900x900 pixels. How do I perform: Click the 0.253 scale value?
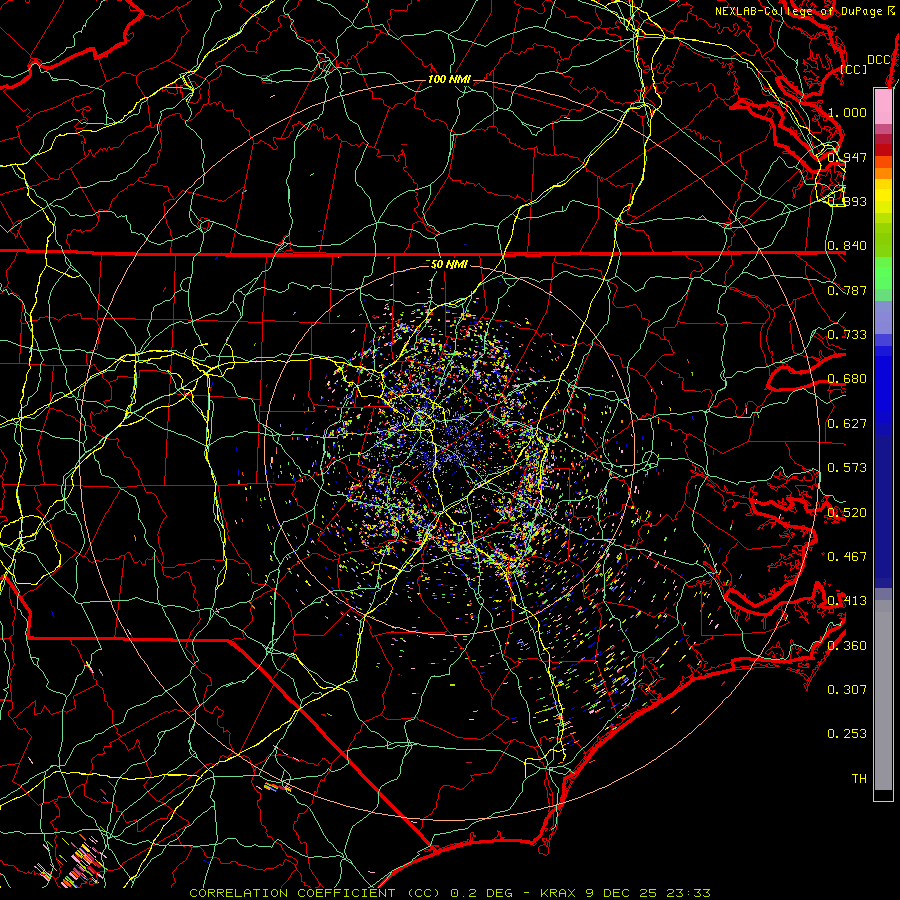[x=847, y=734]
